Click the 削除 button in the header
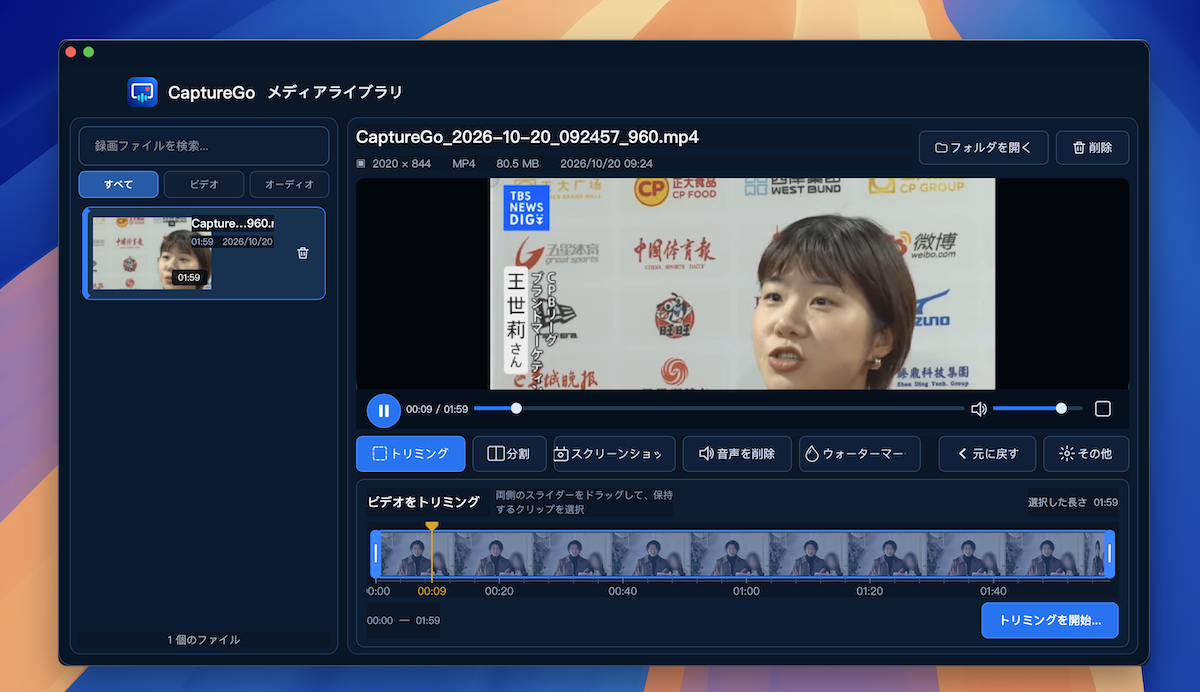1200x692 pixels. (1092, 148)
